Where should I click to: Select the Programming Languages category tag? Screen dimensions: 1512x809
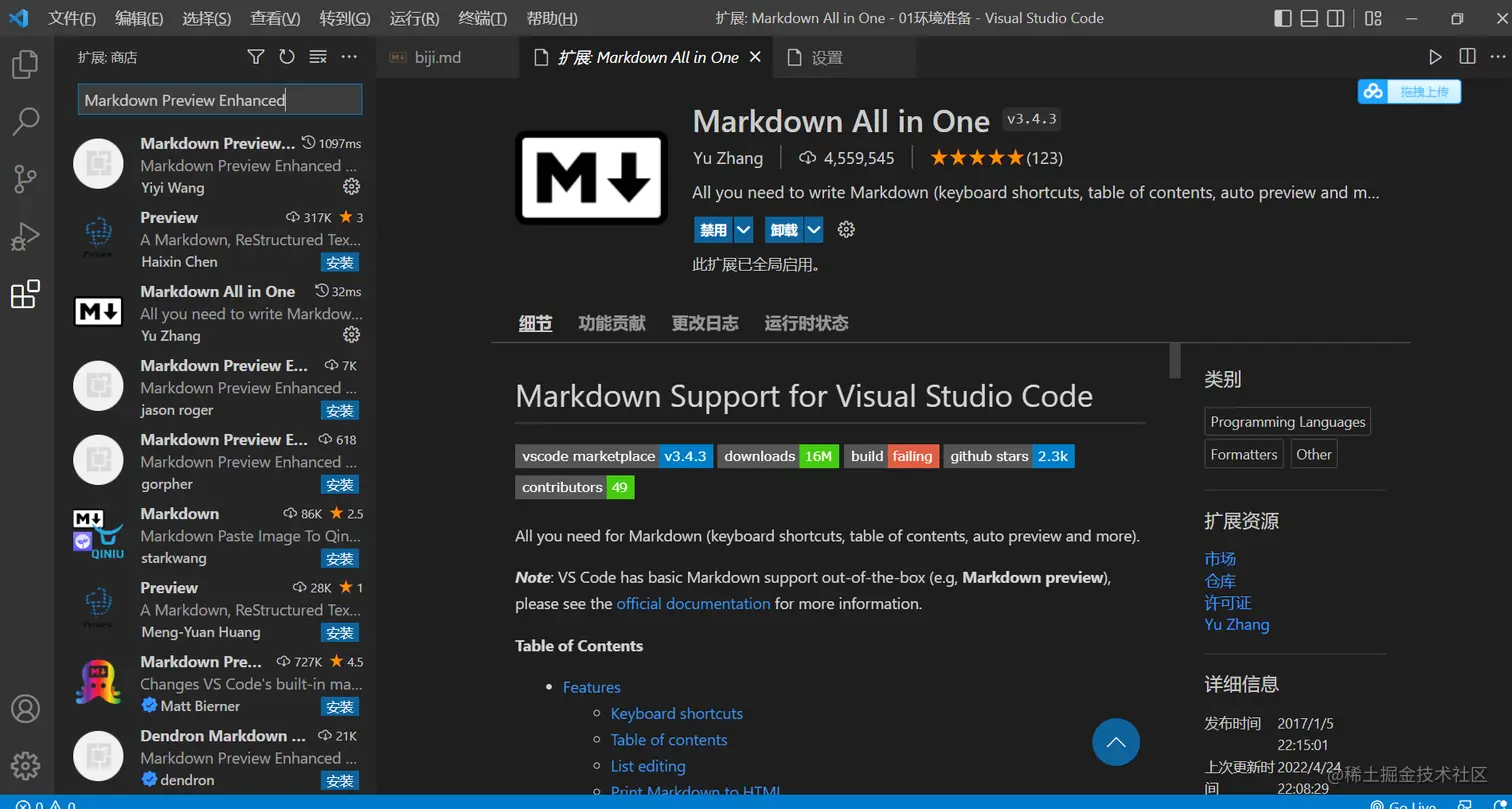[1288, 422]
